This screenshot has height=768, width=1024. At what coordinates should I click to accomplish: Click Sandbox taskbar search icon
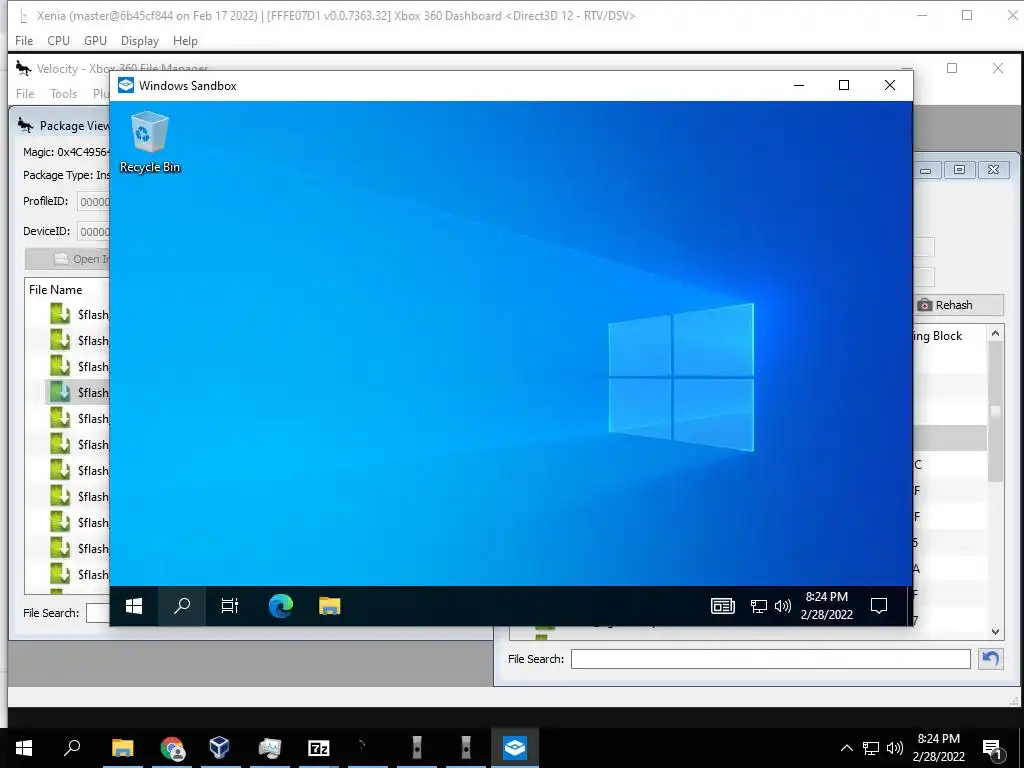click(x=182, y=606)
